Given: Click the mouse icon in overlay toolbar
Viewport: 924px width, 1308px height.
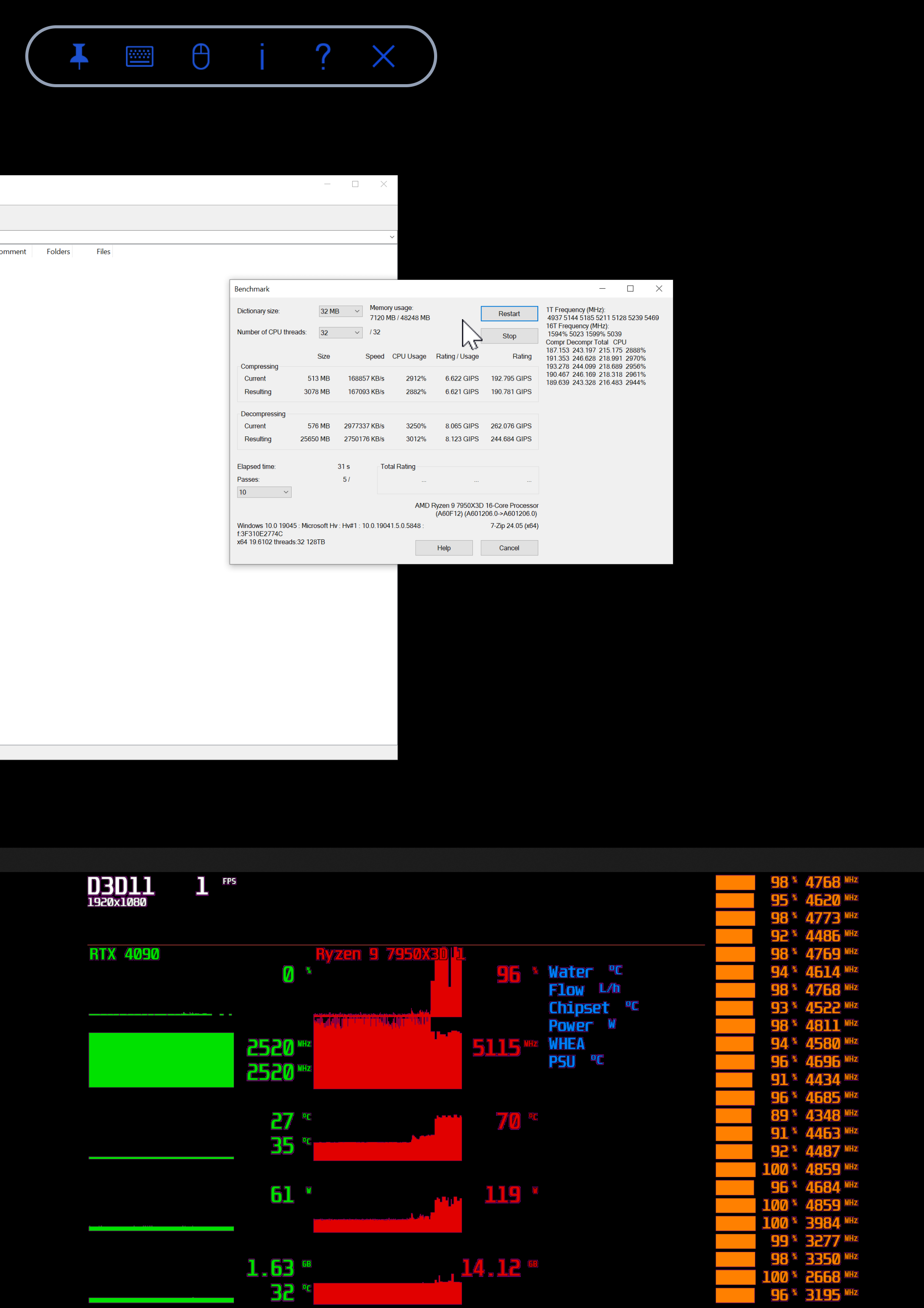Looking at the screenshot, I should click(200, 56).
